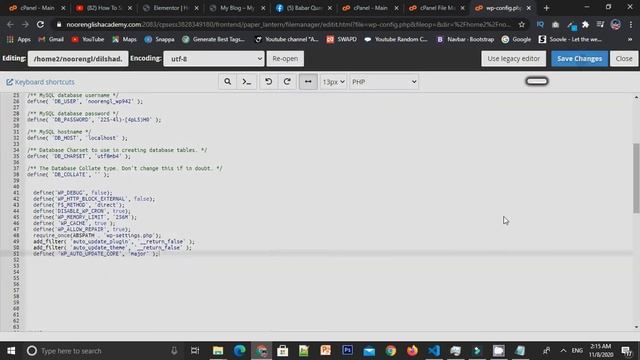
Task: Open the Snappa bookmark
Action: [160, 39]
